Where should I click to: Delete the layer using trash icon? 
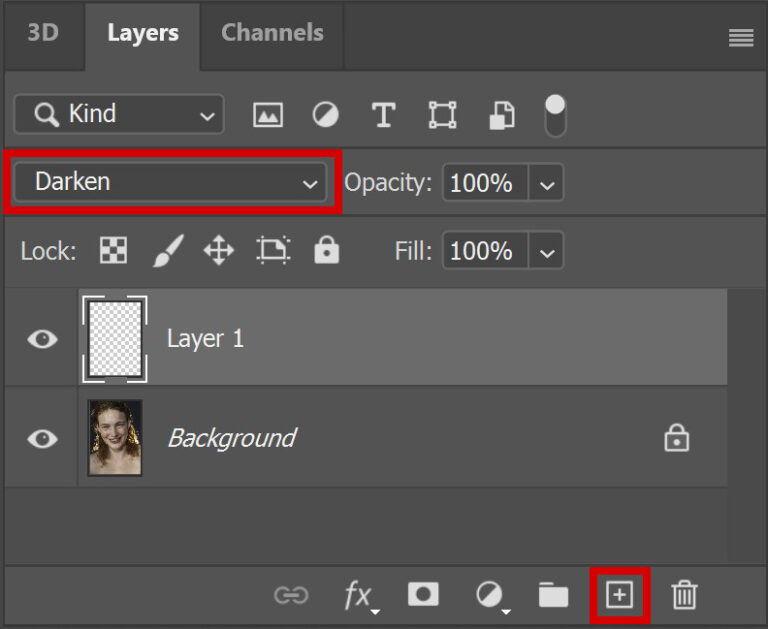684,595
